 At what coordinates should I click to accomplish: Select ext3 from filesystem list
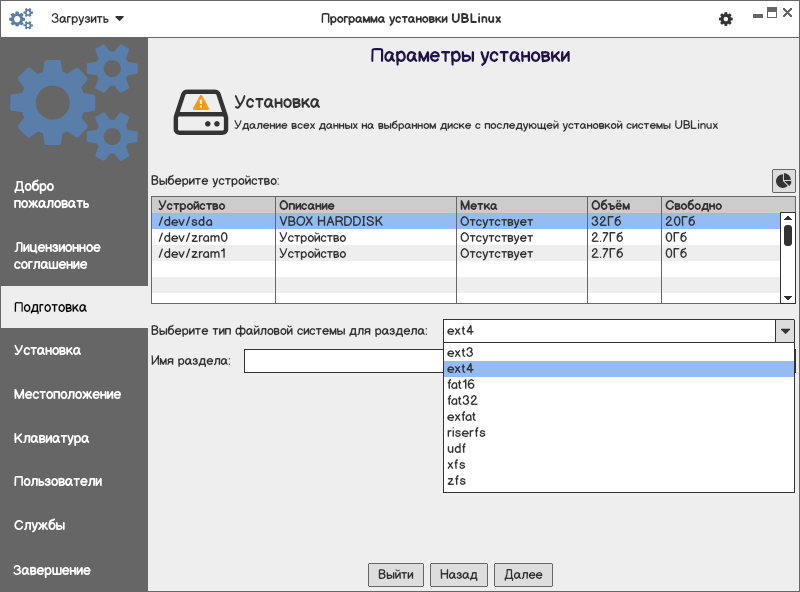[460, 353]
